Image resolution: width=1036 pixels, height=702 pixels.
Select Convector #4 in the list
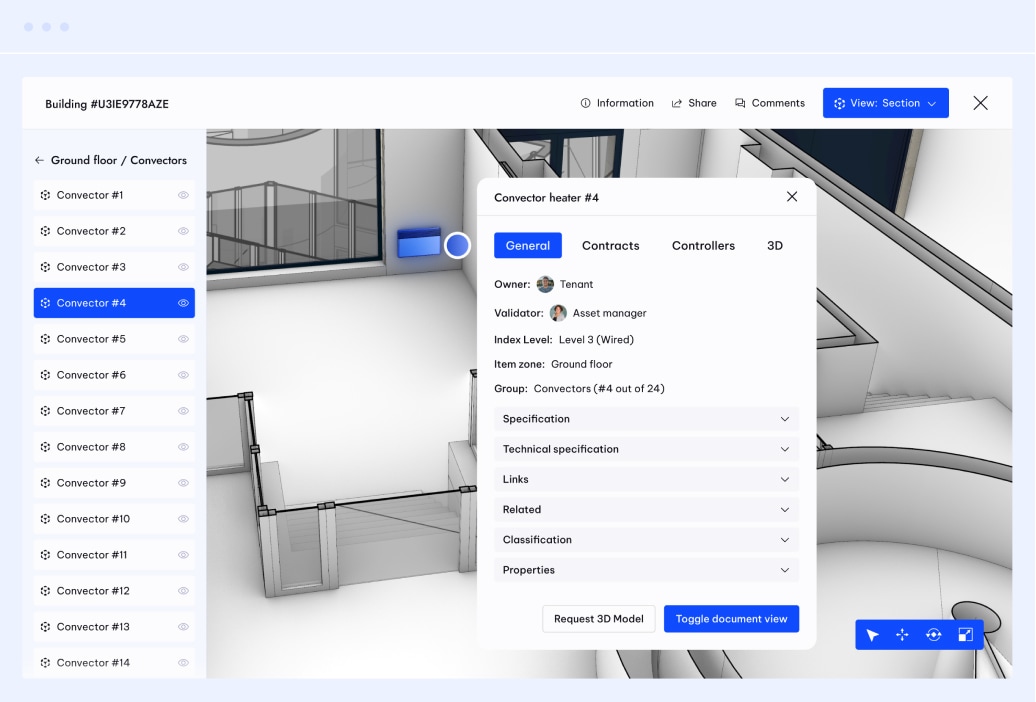click(114, 303)
